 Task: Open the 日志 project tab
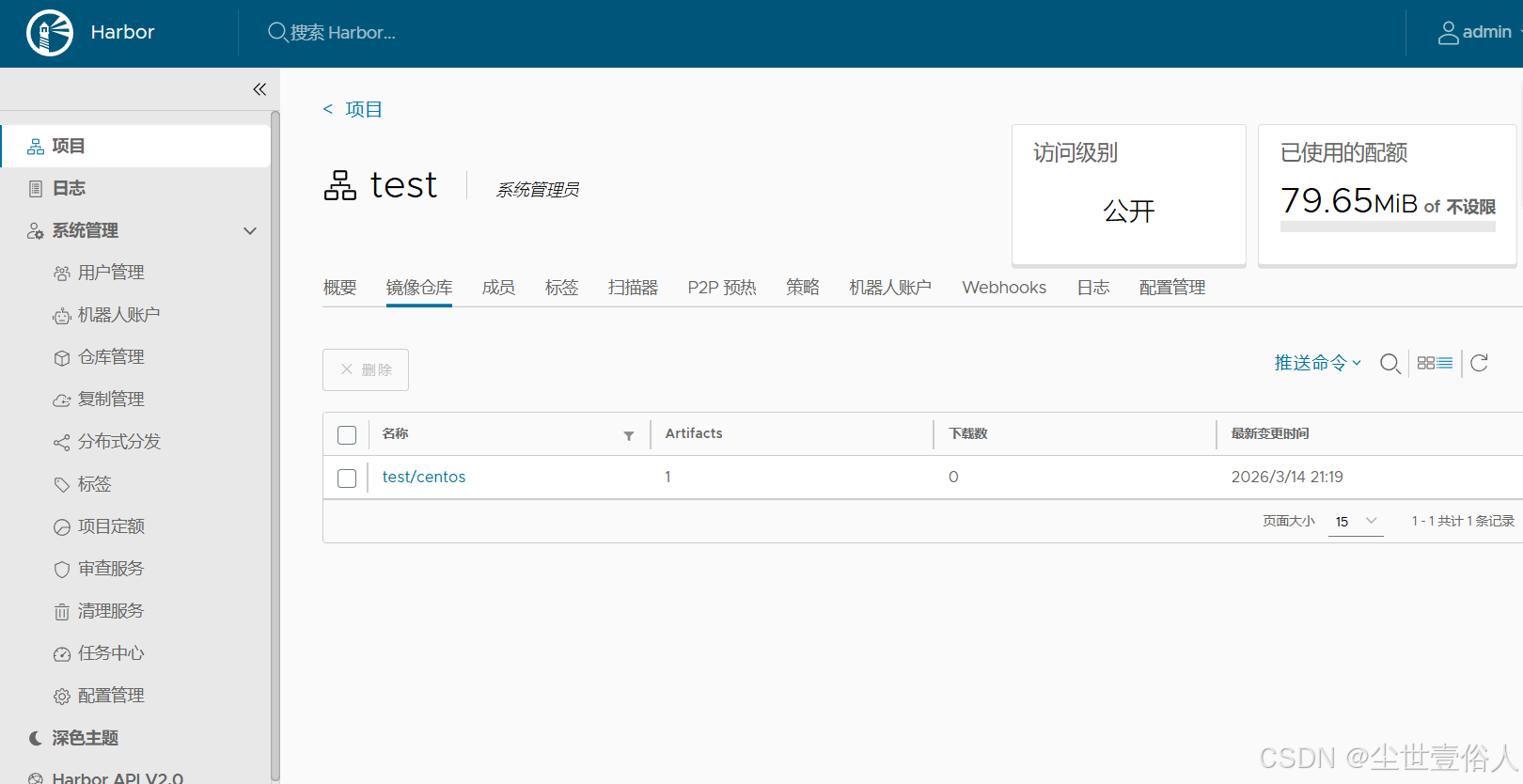point(1093,288)
